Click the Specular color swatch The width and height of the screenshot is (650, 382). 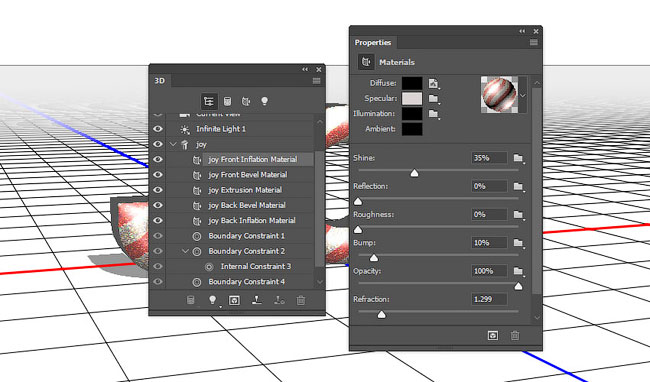[x=412, y=98]
